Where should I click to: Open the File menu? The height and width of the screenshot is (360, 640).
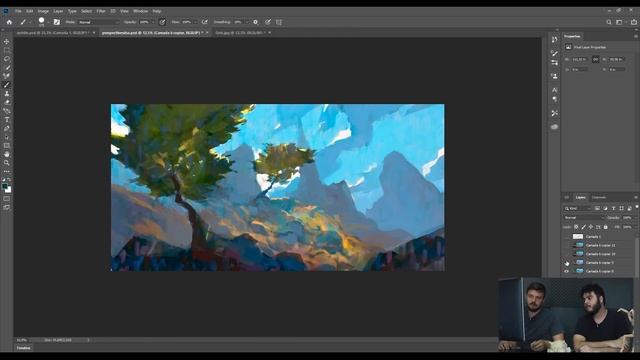(x=18, y=11)
